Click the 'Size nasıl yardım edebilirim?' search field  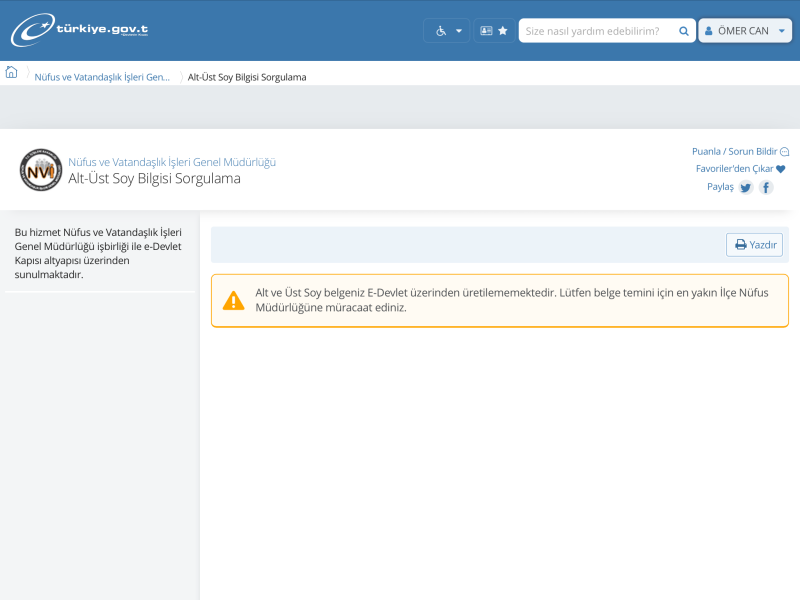(598, 31)
